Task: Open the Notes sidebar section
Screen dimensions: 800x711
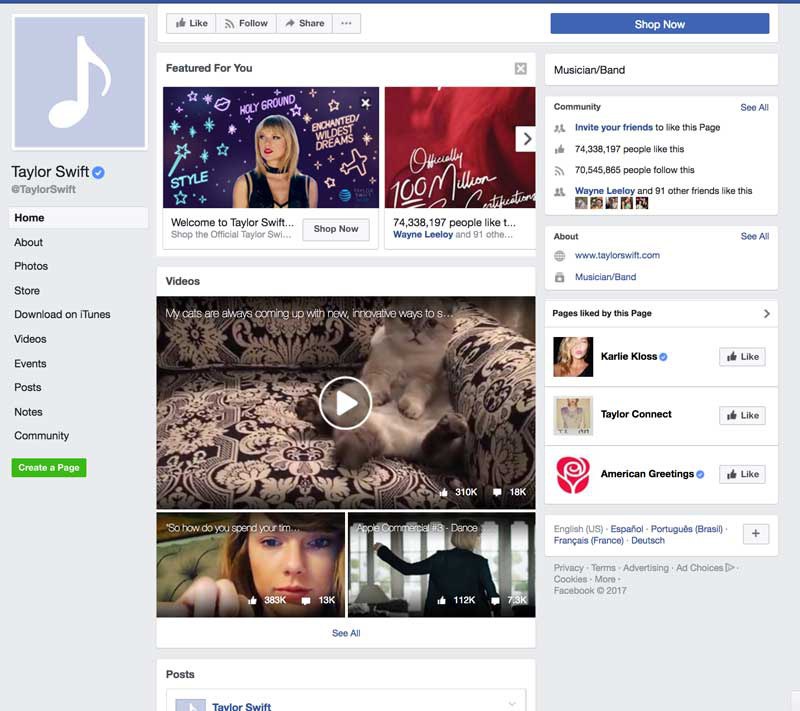Action: [28, 412]
